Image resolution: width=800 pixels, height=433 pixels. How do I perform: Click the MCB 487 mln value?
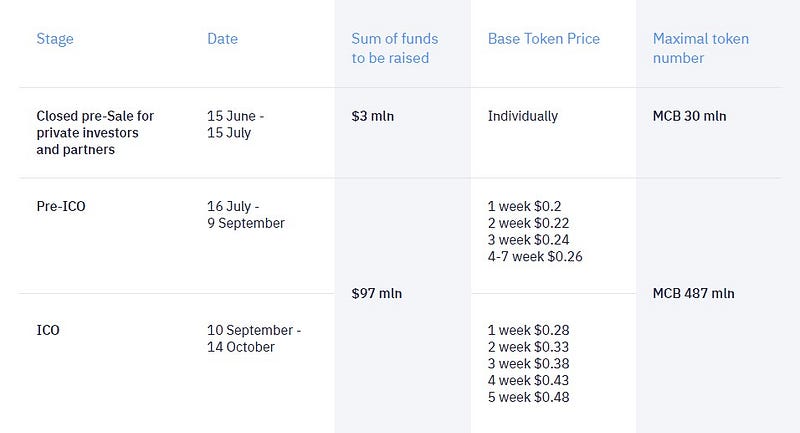[693, 294]
